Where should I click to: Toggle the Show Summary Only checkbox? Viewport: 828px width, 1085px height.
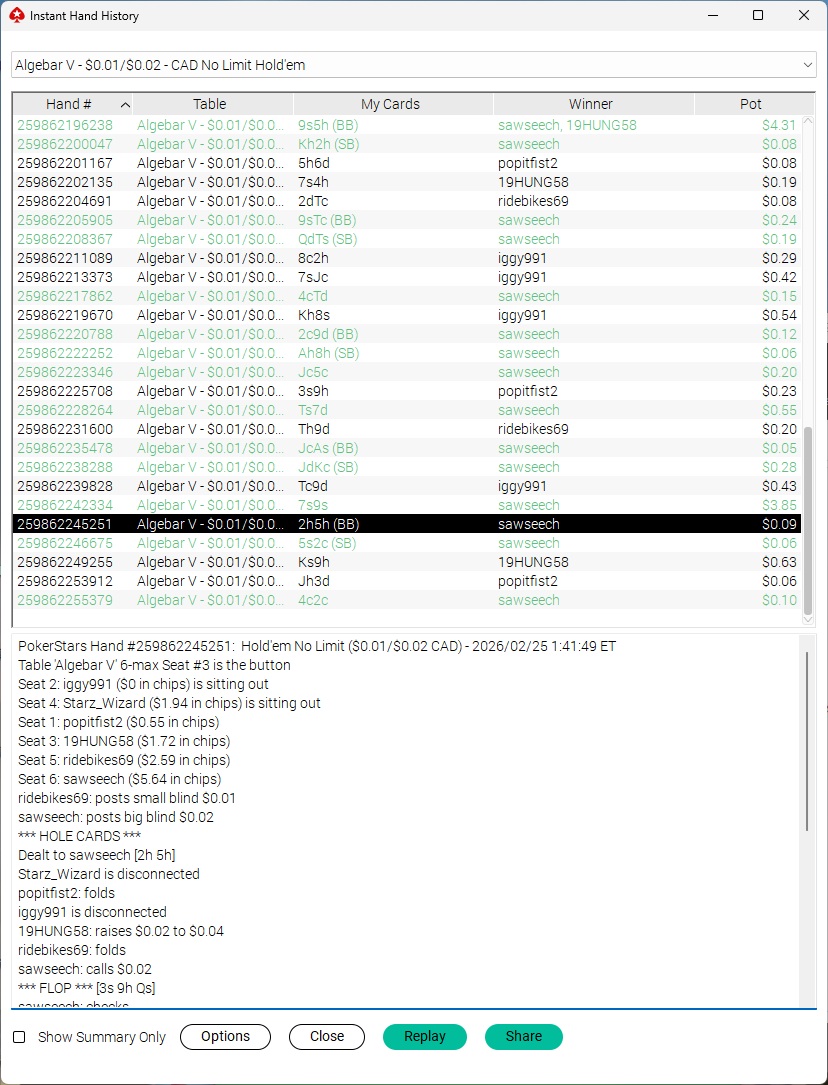point(19,1037)
